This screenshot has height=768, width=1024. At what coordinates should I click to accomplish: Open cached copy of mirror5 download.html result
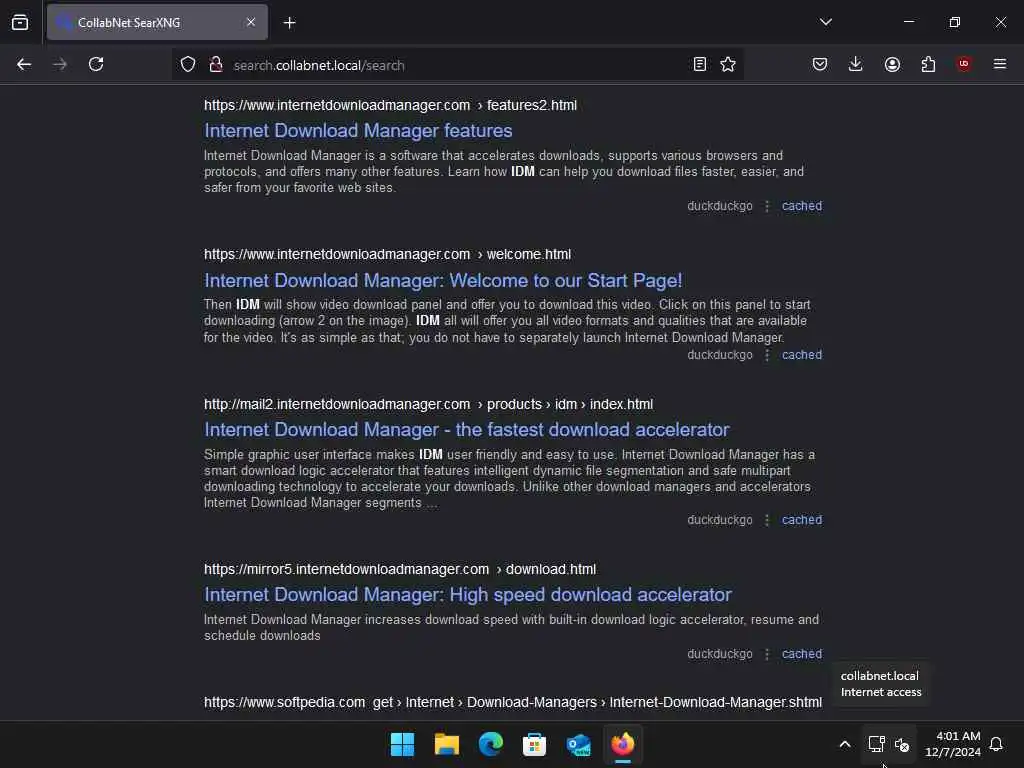point(802,654)
